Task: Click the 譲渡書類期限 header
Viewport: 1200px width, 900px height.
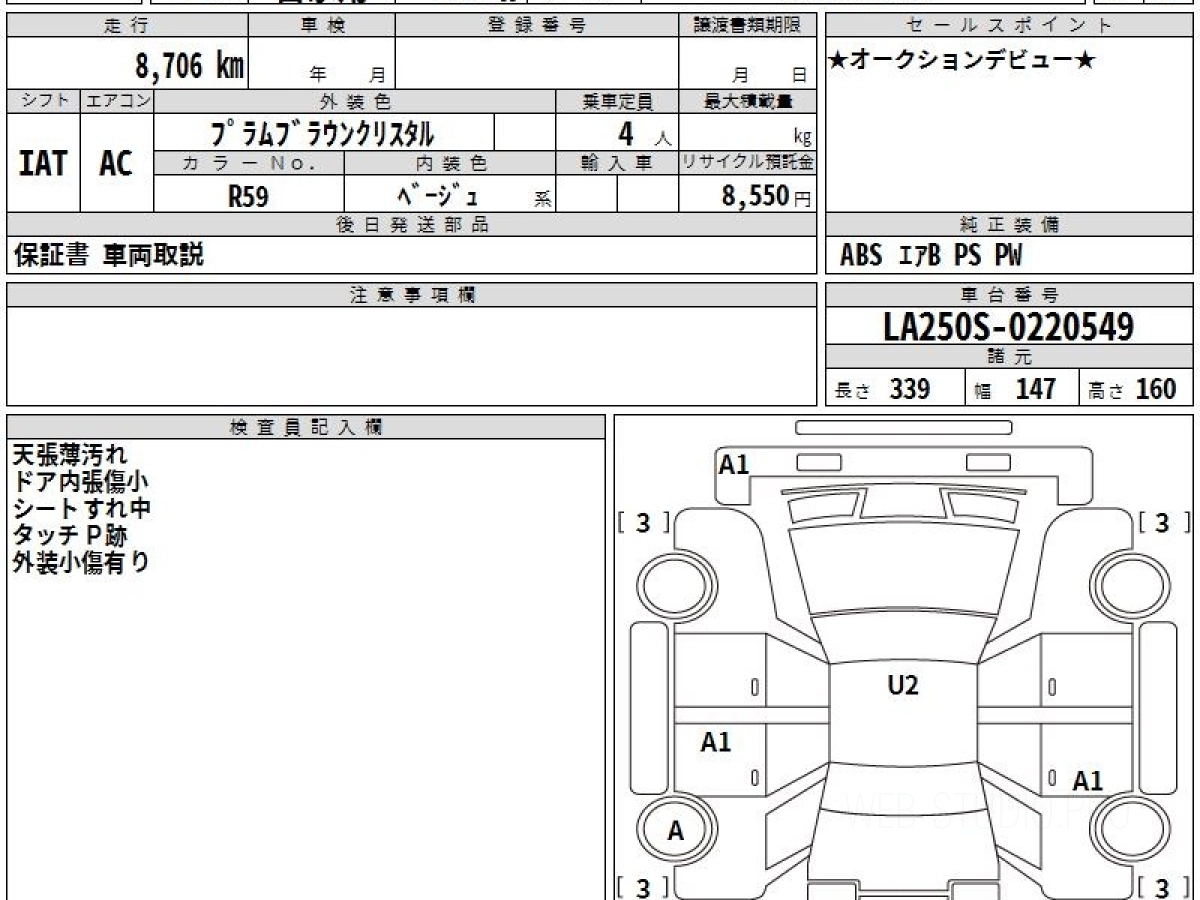Action: (x=747, y=26)
